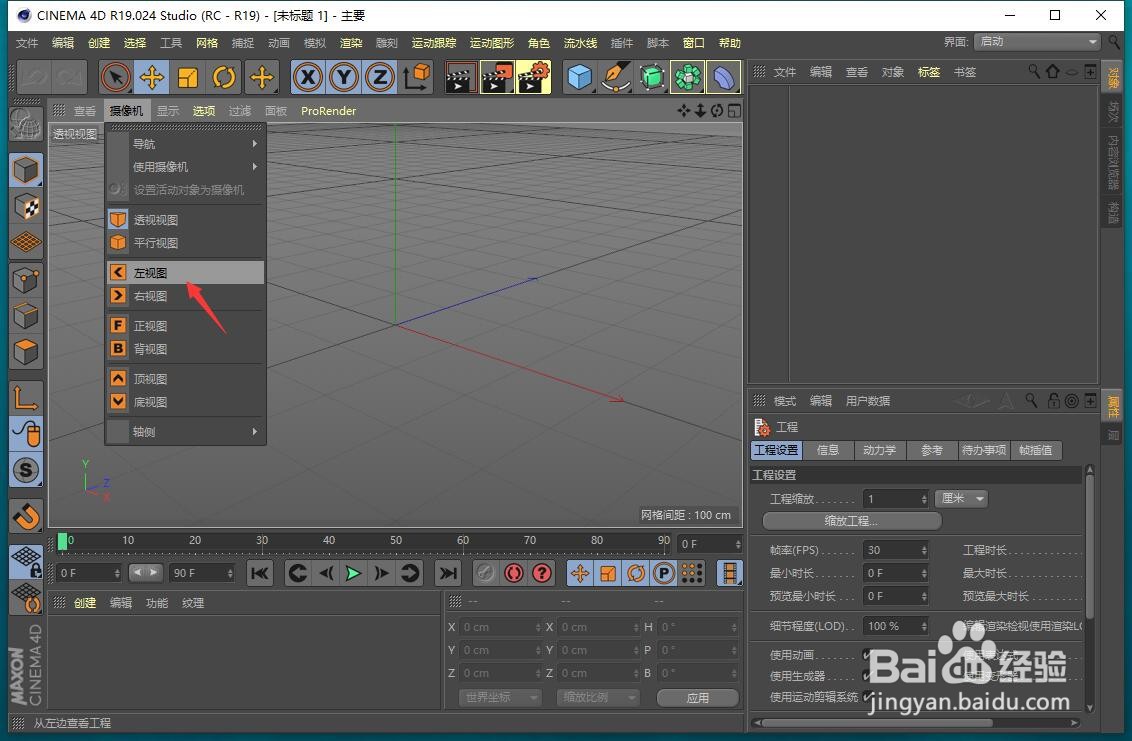Click the S soloing icon in sidebar
Screen dimensions: 1132x741
26,470
